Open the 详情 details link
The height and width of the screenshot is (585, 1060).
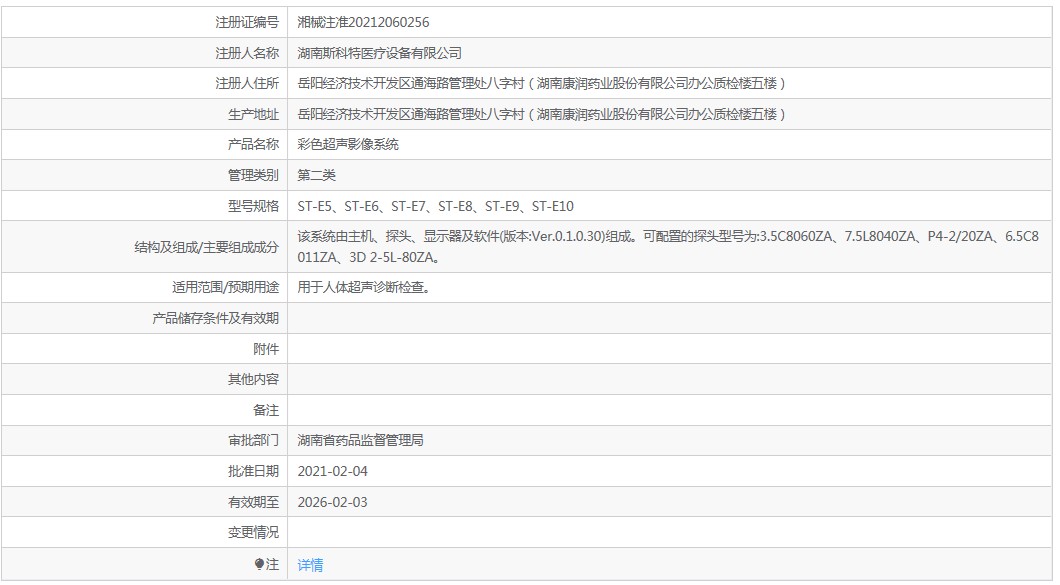point(310,565)
